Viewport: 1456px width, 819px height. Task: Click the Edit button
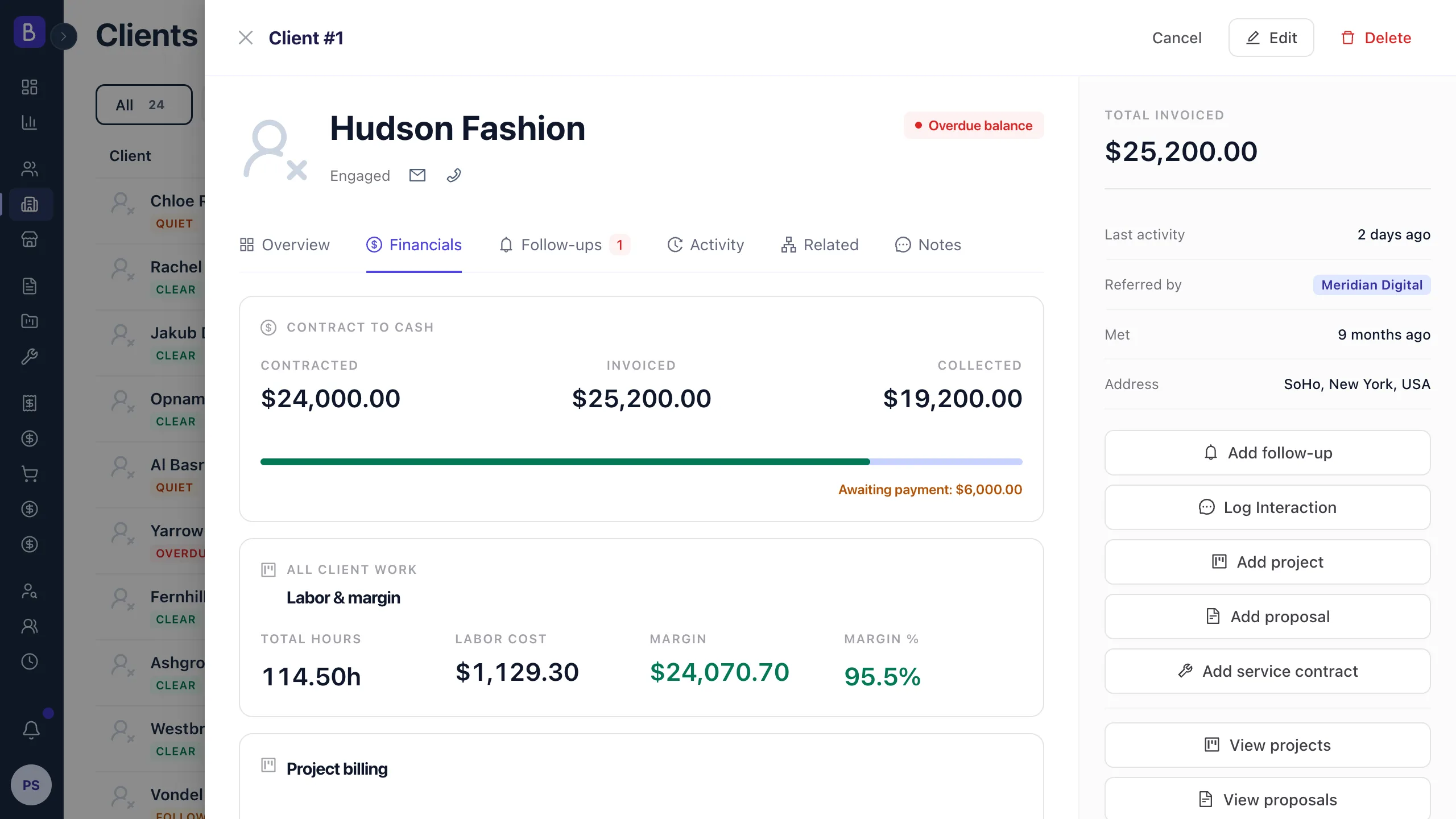[x=1271, y=38]
